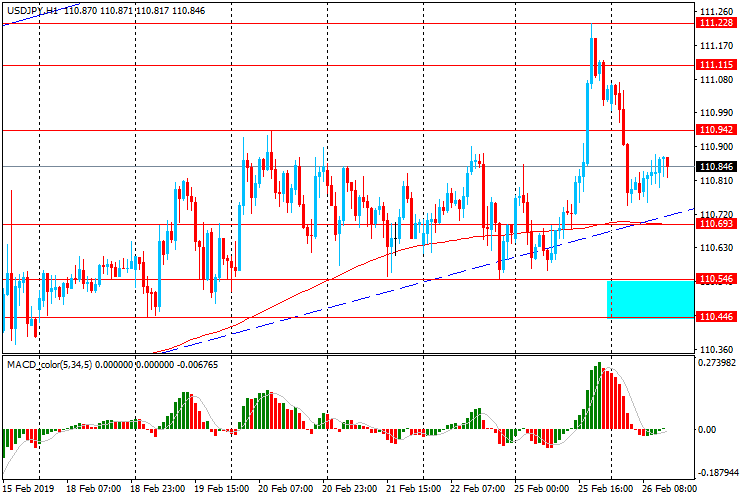Screen dimensions: 740x500
Task: Click the tallest green MACD histogram bar
Action: pos(599,396)
